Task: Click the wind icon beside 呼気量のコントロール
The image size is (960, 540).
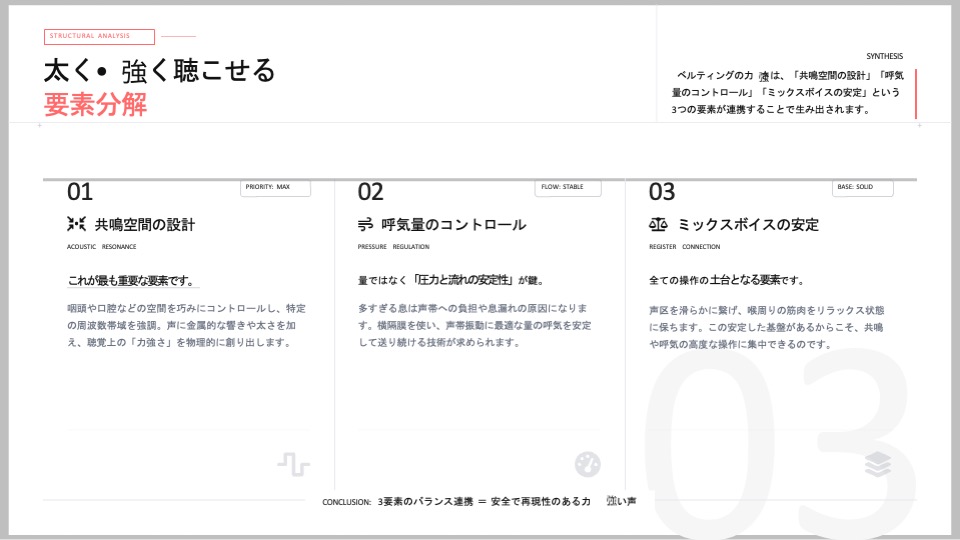Action: (x=366, y=224)
